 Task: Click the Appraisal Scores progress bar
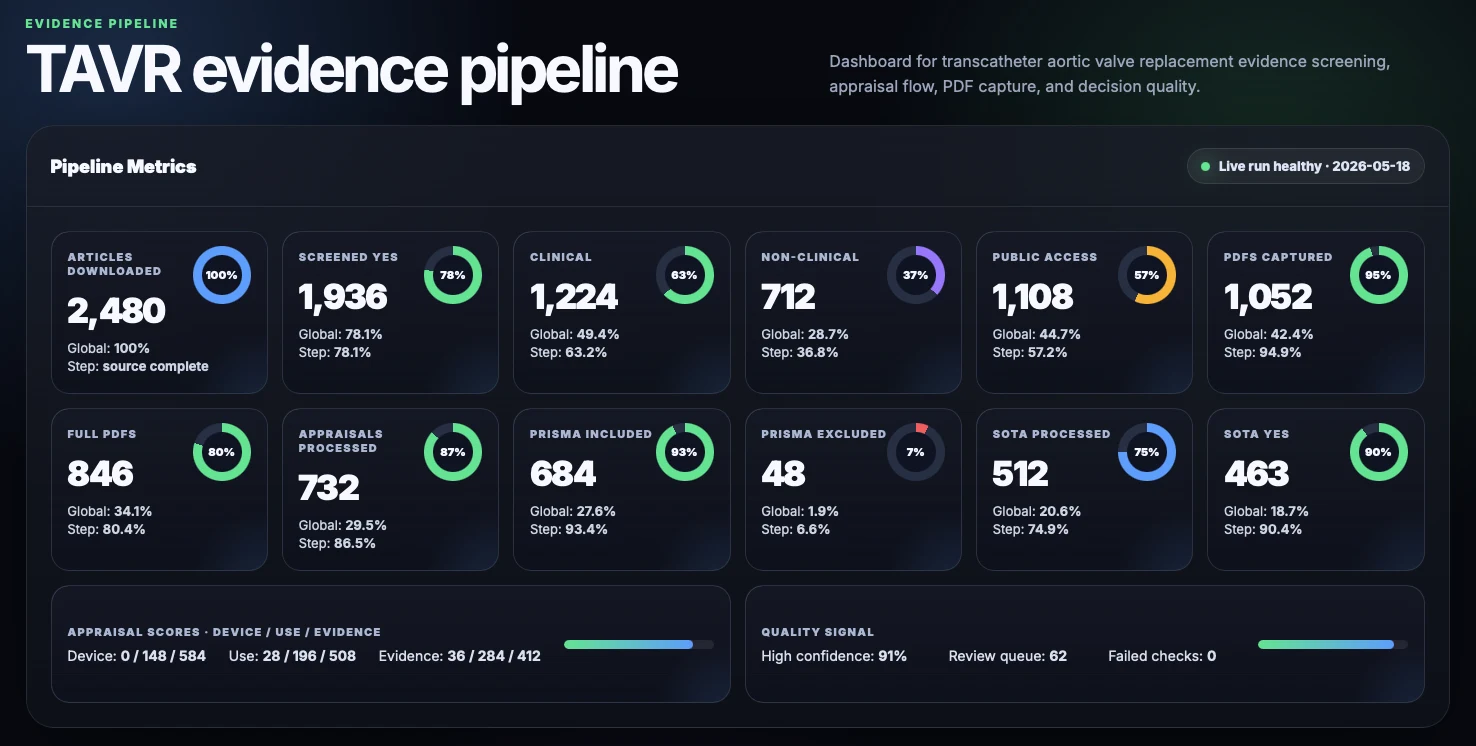click(x=639, y=645)
